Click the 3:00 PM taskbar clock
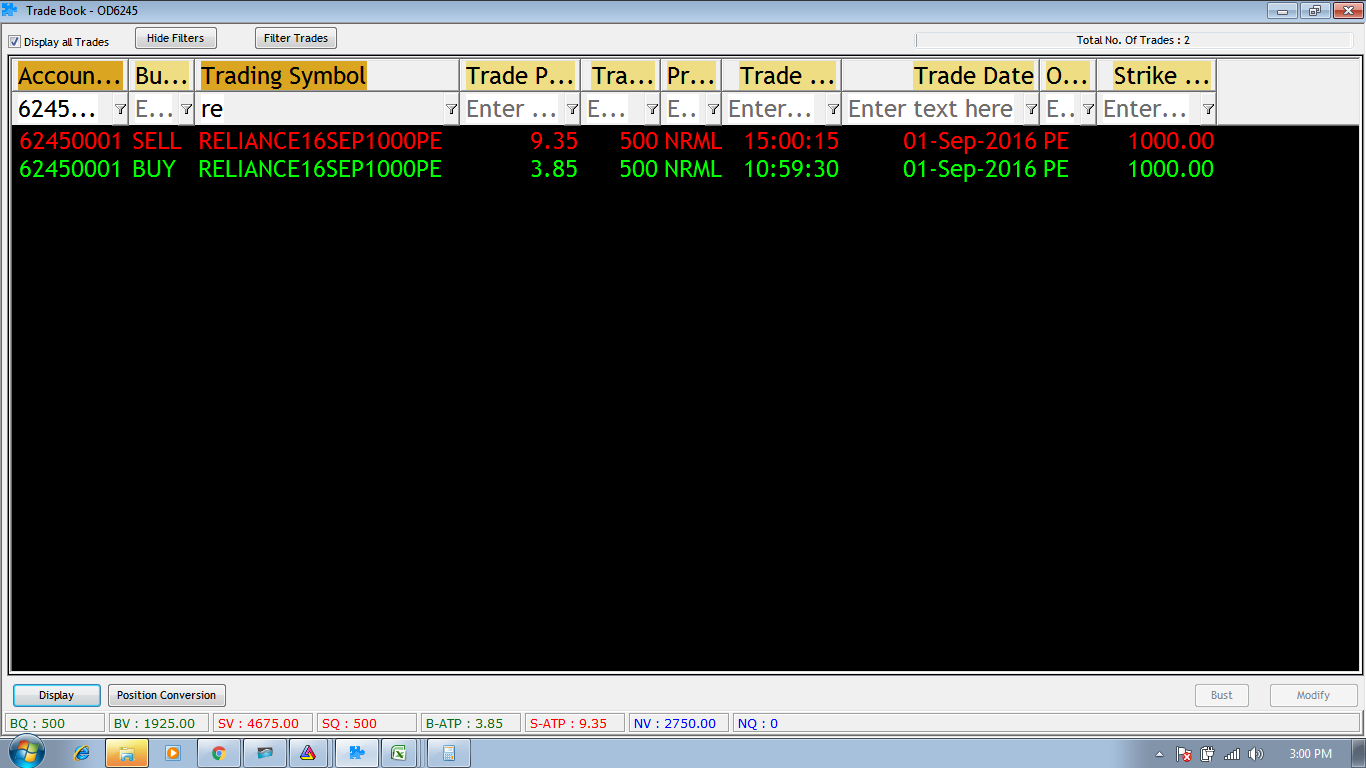 tap(1310, 754)
